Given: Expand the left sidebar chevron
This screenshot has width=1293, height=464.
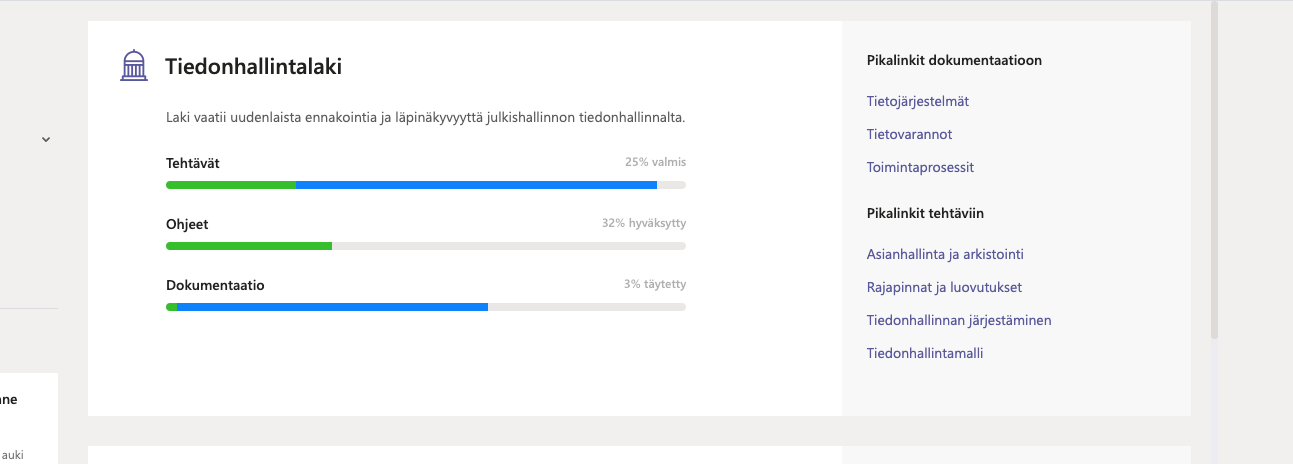Looking at the screenshot, I should point(45,140).
